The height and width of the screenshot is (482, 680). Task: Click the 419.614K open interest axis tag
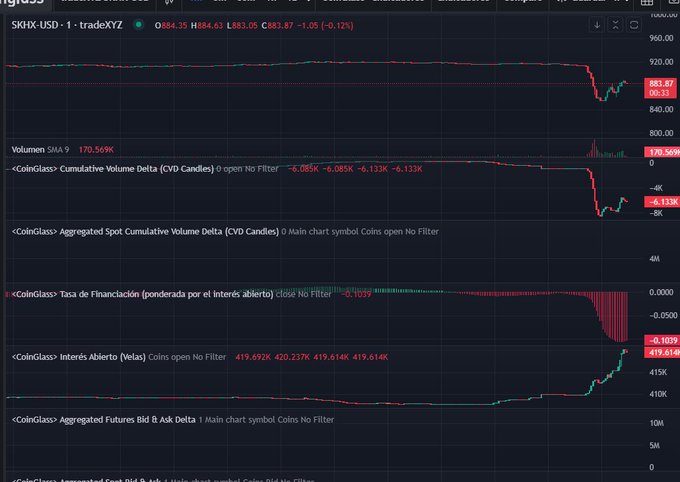pyautogui.click(x=662, y=352)
